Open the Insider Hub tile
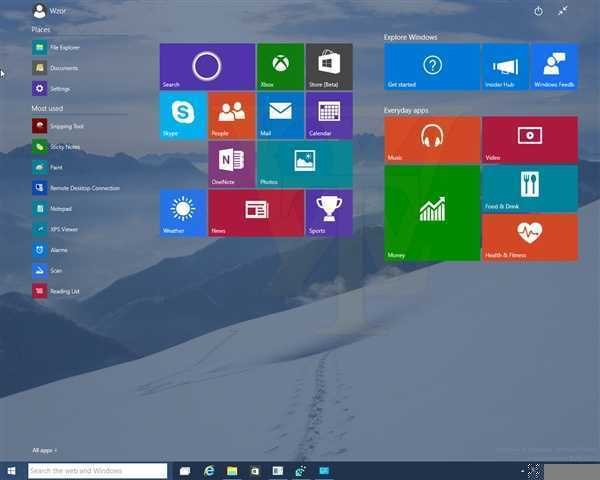 (x=505, y=67)
